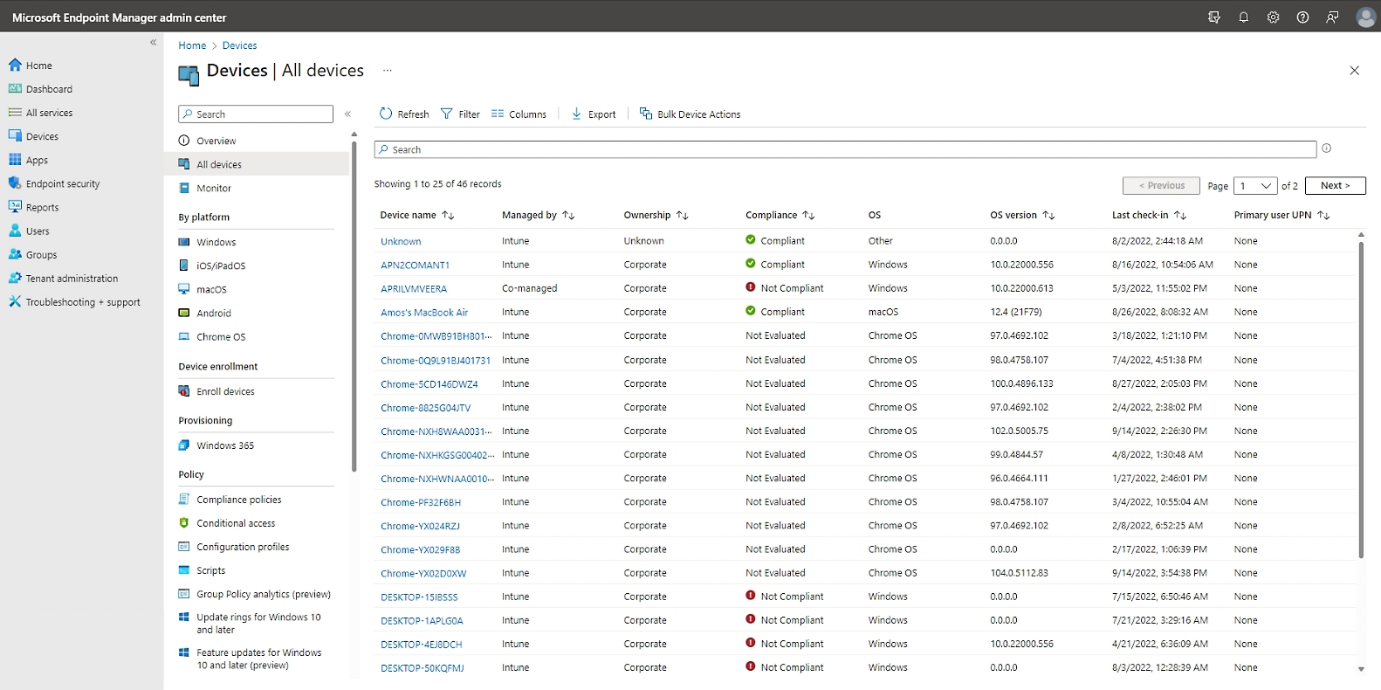This screenshot has width=1381, height=690.
Task: Sort by Last check-in column
Action: [x=1180, y=215]
